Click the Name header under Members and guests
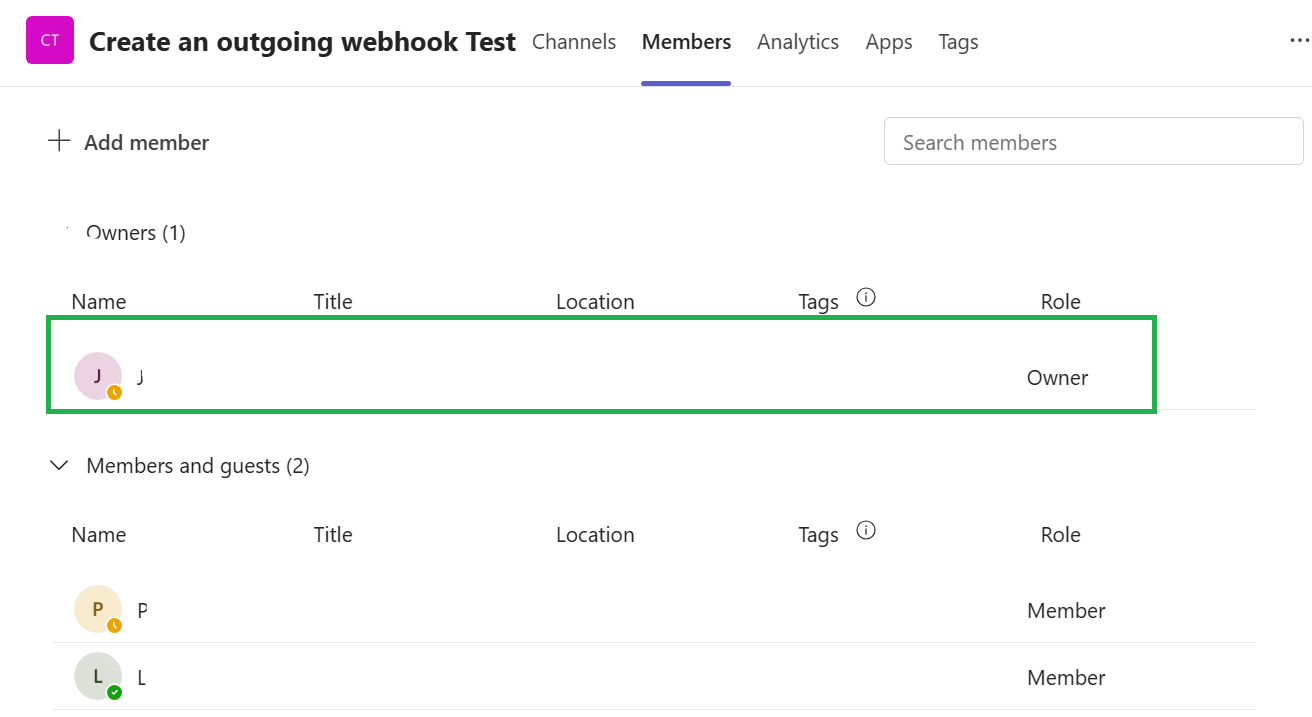Screen dimensions: 1312x717 pos(99,535)
